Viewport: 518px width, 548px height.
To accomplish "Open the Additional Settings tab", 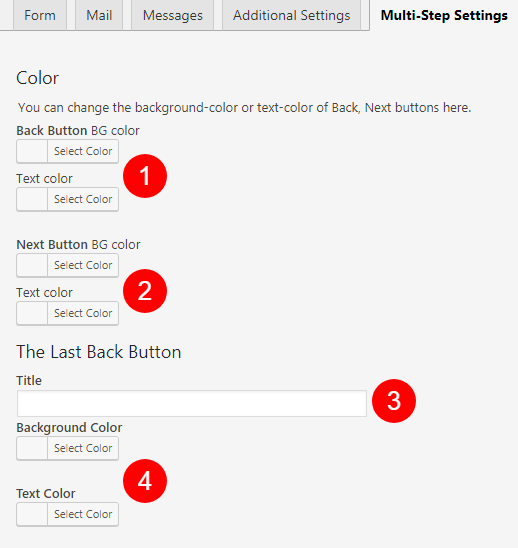I will [x=292, y=15].
